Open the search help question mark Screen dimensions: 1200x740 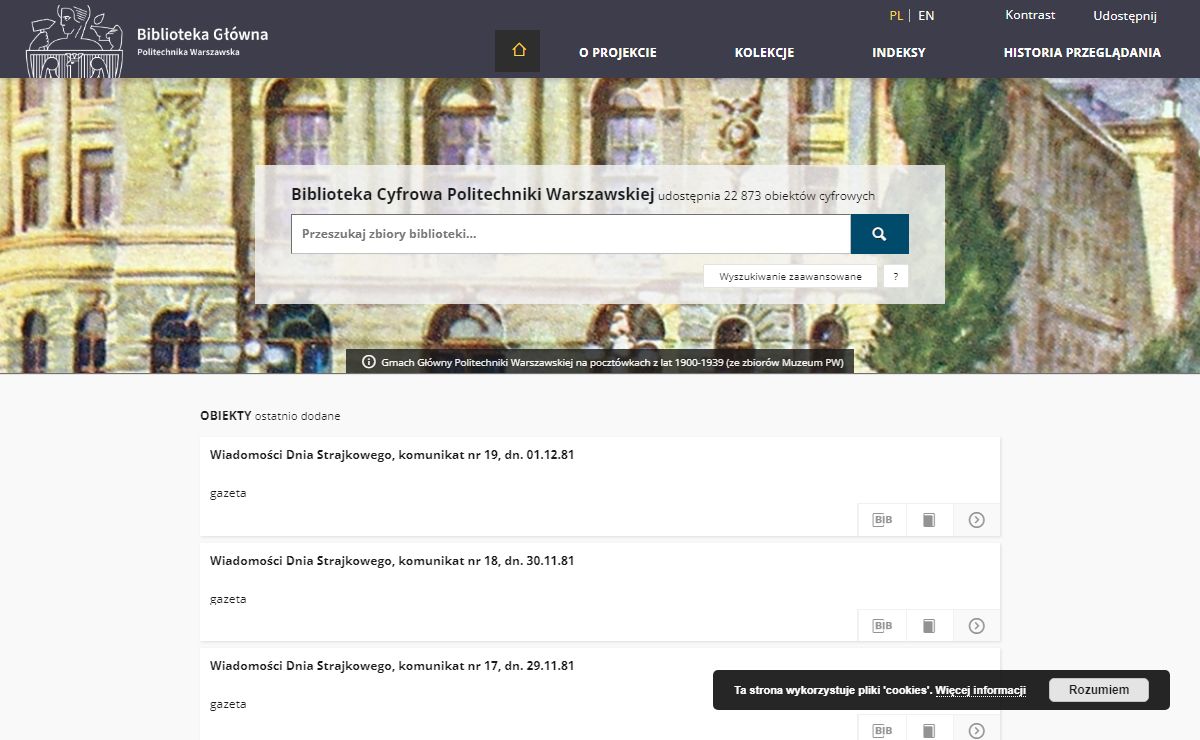896,276
